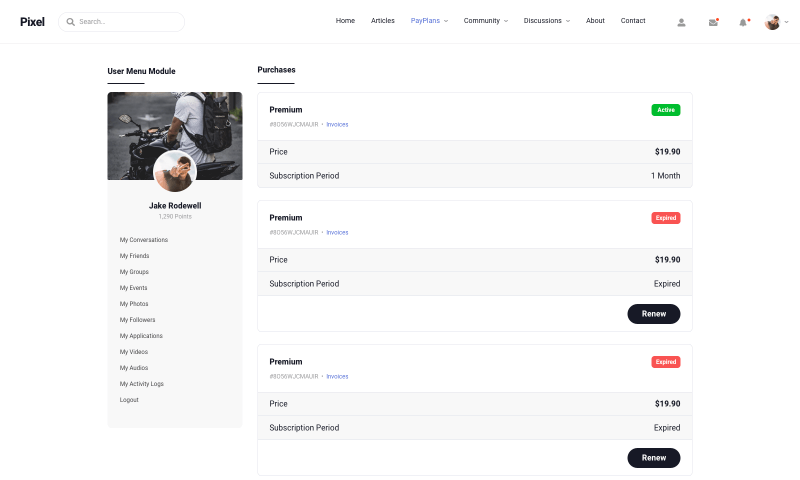
Task: Click $19.90 price of Active Premium plan
Action: coord(667,151)
